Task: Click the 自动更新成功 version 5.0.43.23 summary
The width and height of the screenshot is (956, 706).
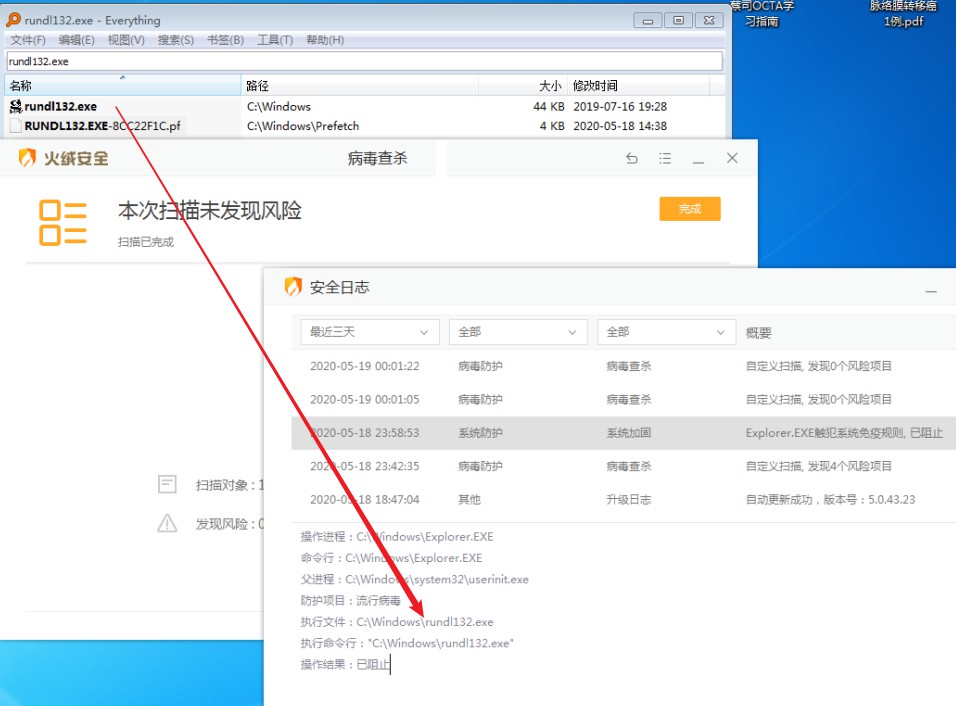Action: 830,499
